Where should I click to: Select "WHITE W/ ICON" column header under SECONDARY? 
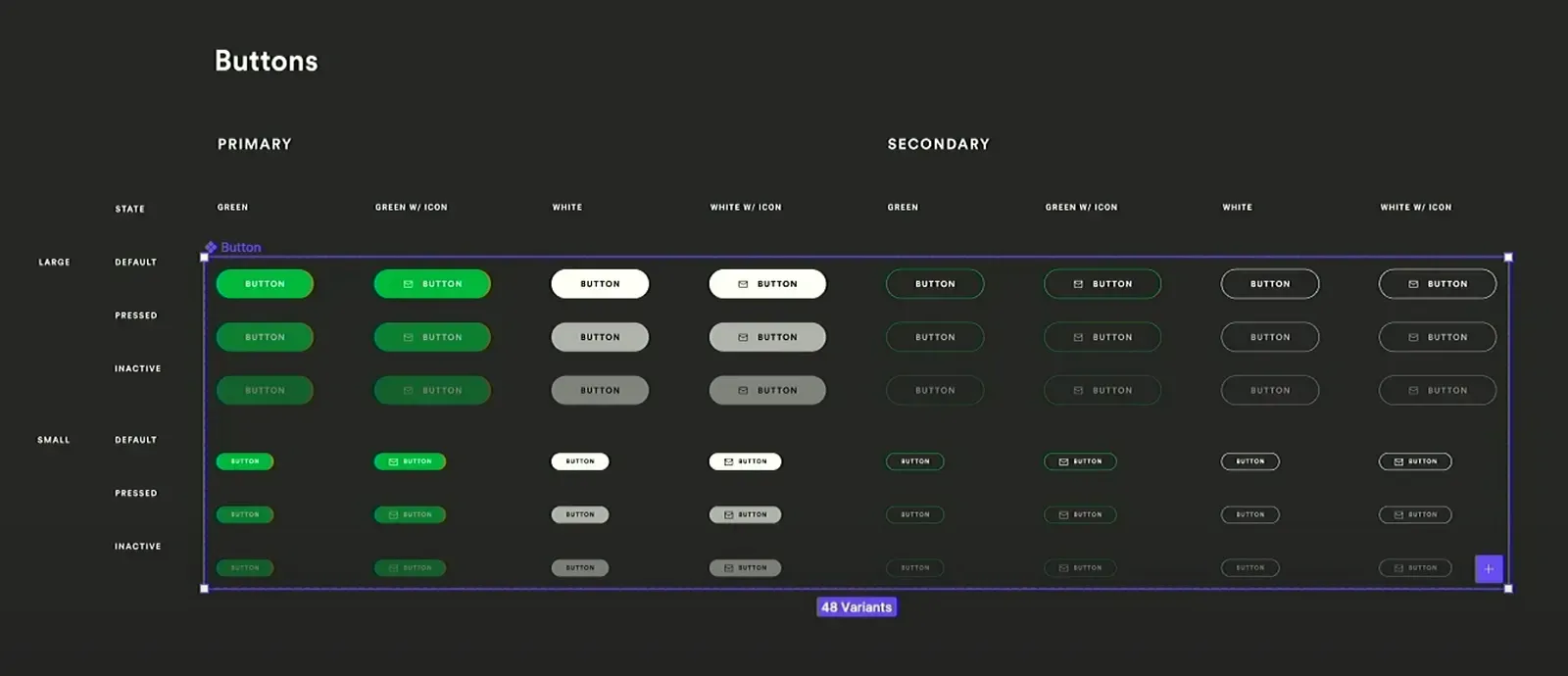click(1416, 208)
